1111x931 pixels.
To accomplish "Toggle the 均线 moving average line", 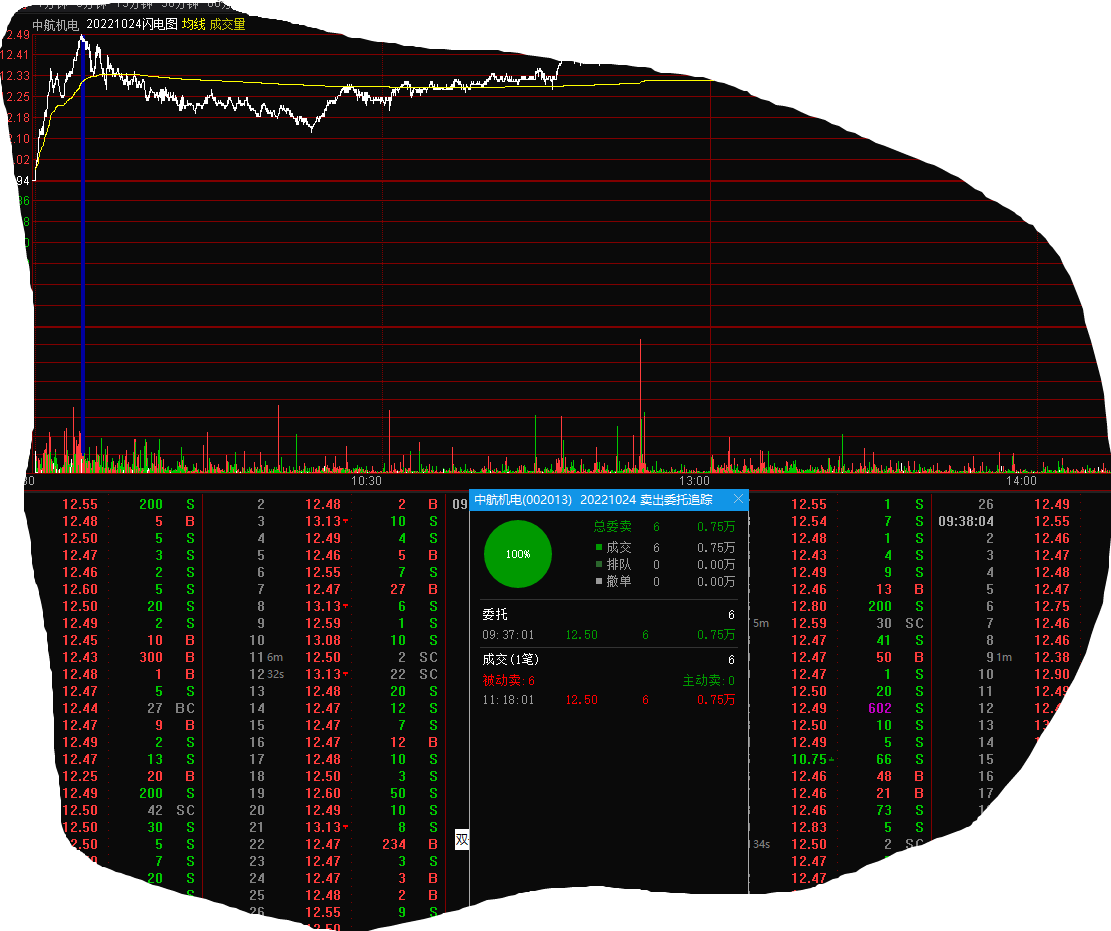I will (192, 24).
